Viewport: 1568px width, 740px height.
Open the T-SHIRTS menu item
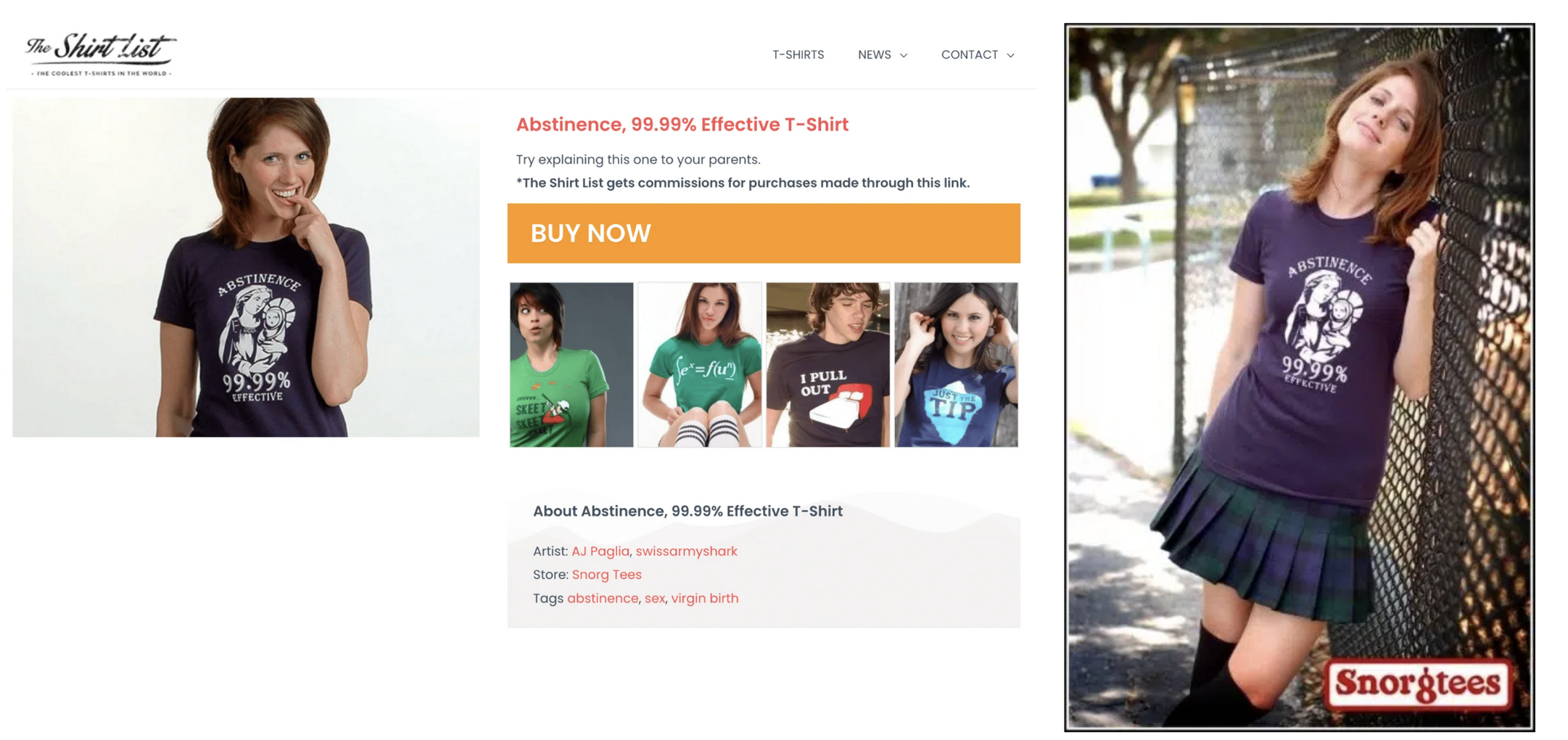coord(798,55)
